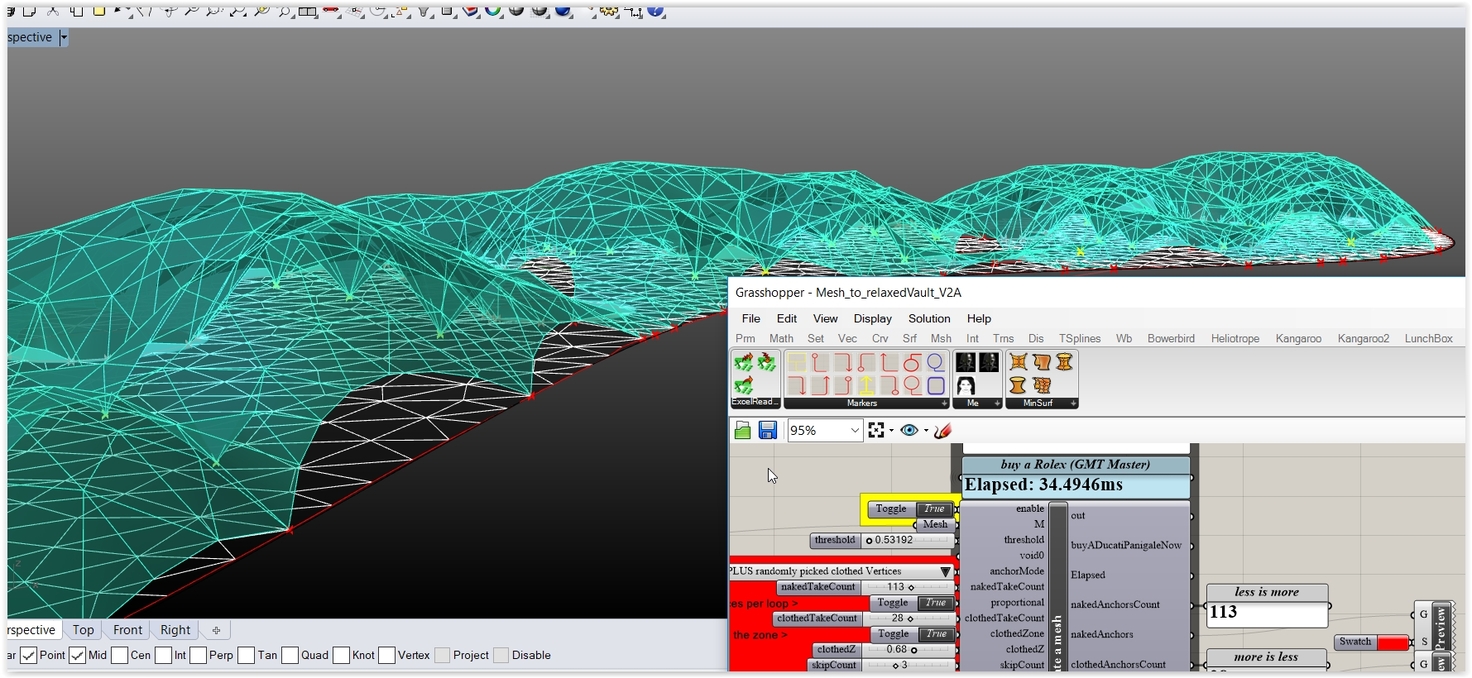Click the eye preview icon in canvas toolbar

click(x=909, y=430)
